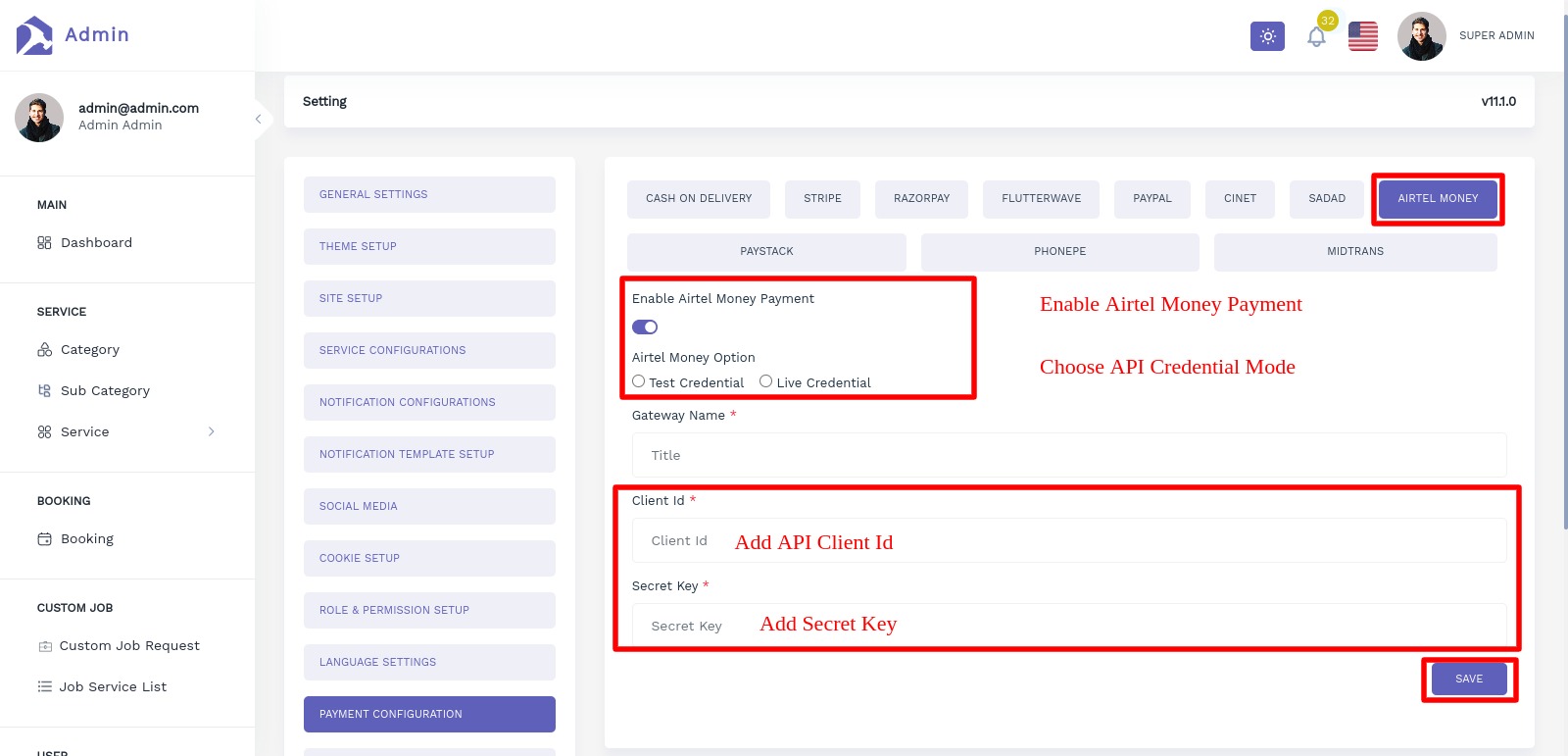Switch to Cinet gateway tab
This screenshot has height=756, width=1568.
click(x=1240, y=199)
